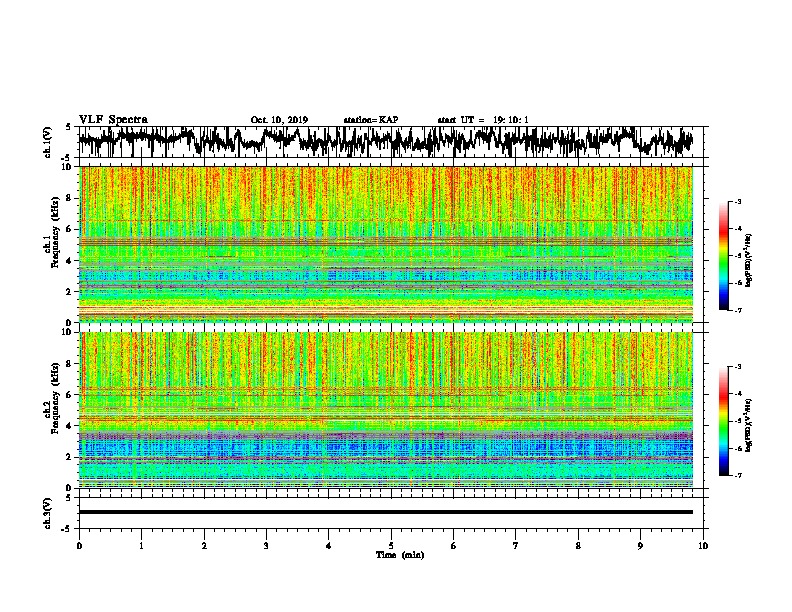The width and height of the screenshot is (792, 612).
Task: Click the ch.2 "Frequency (kHz)" axis label
Action: [55, 398]
